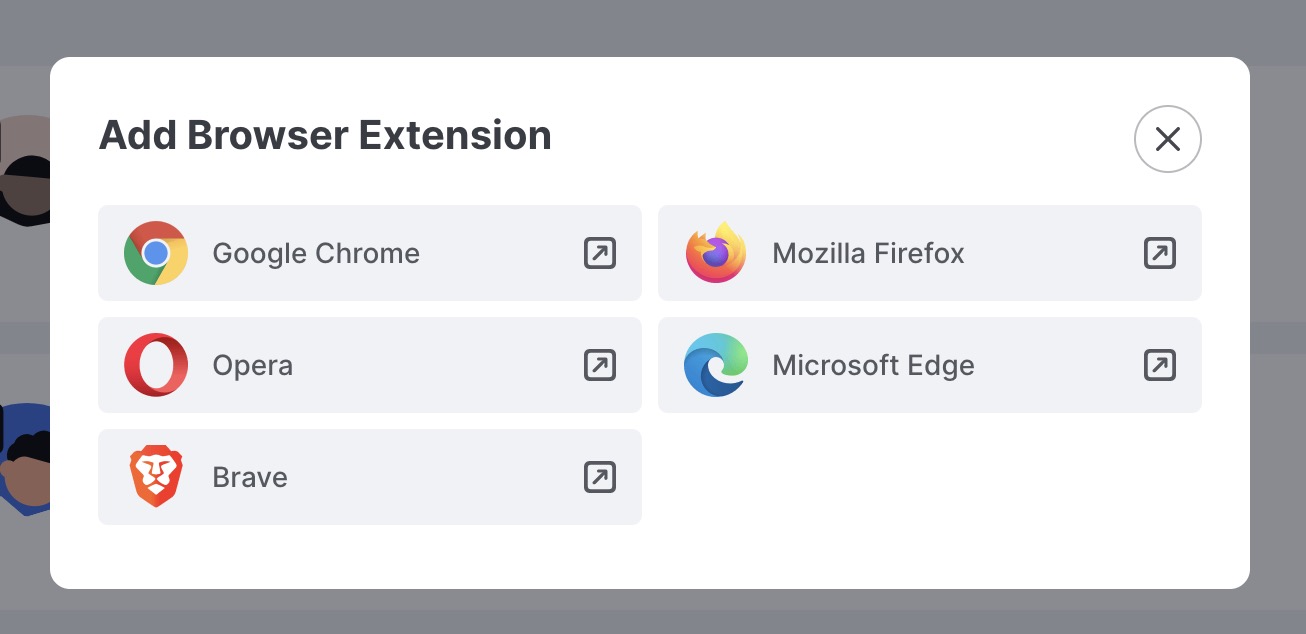Viewport: 1306px width, 634px height.
Task: Click the dimmed backdrop above the dialog
Action: coord(653,28)
